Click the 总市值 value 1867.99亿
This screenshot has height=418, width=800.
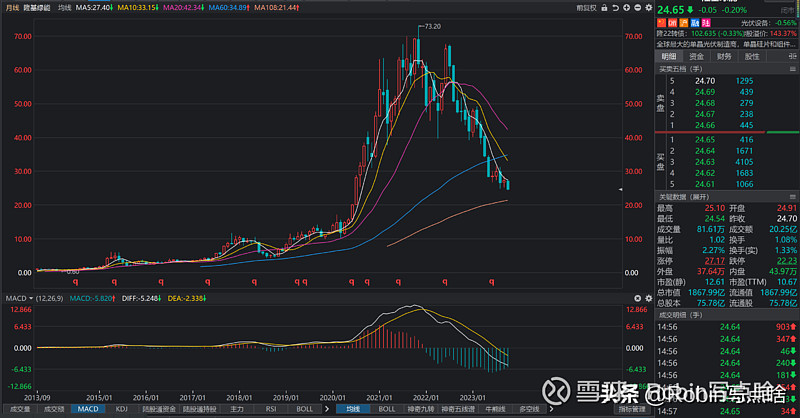pos(706,292)
